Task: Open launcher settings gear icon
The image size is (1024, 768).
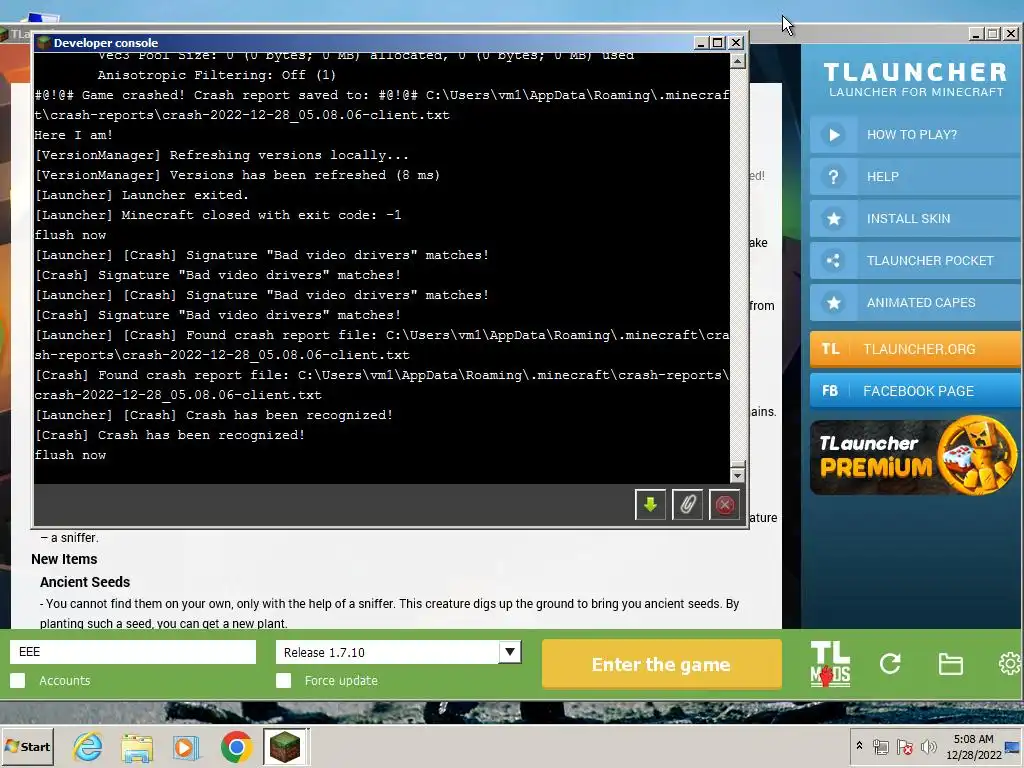Action: [1010, 664]
